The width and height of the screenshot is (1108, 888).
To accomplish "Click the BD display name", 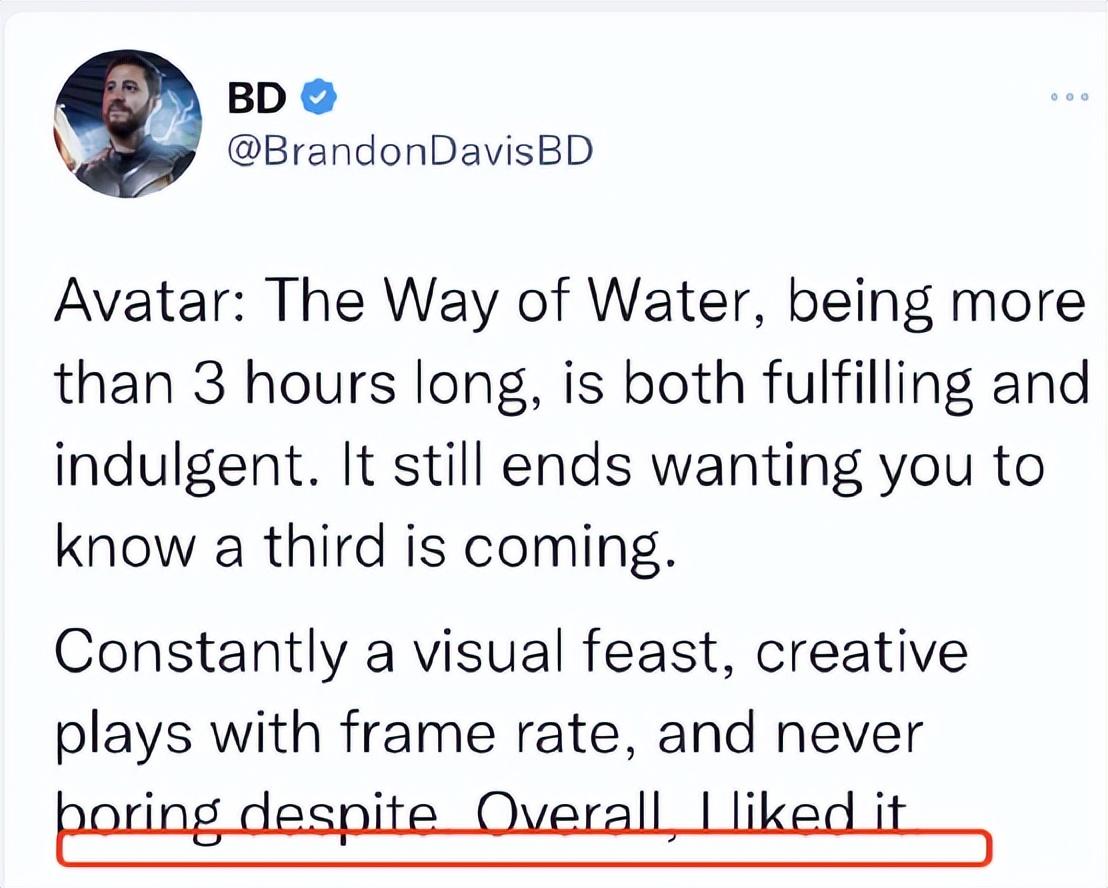I will [x=257, y=97].
